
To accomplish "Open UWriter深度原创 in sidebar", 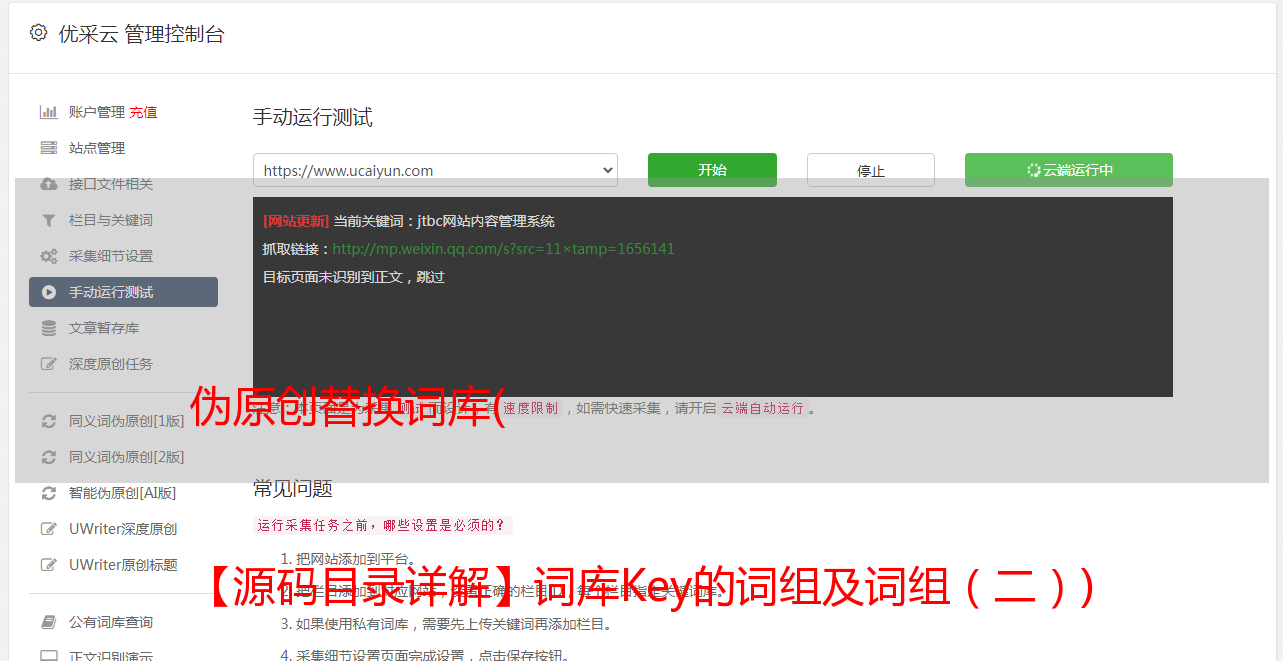I will (123, 529).
